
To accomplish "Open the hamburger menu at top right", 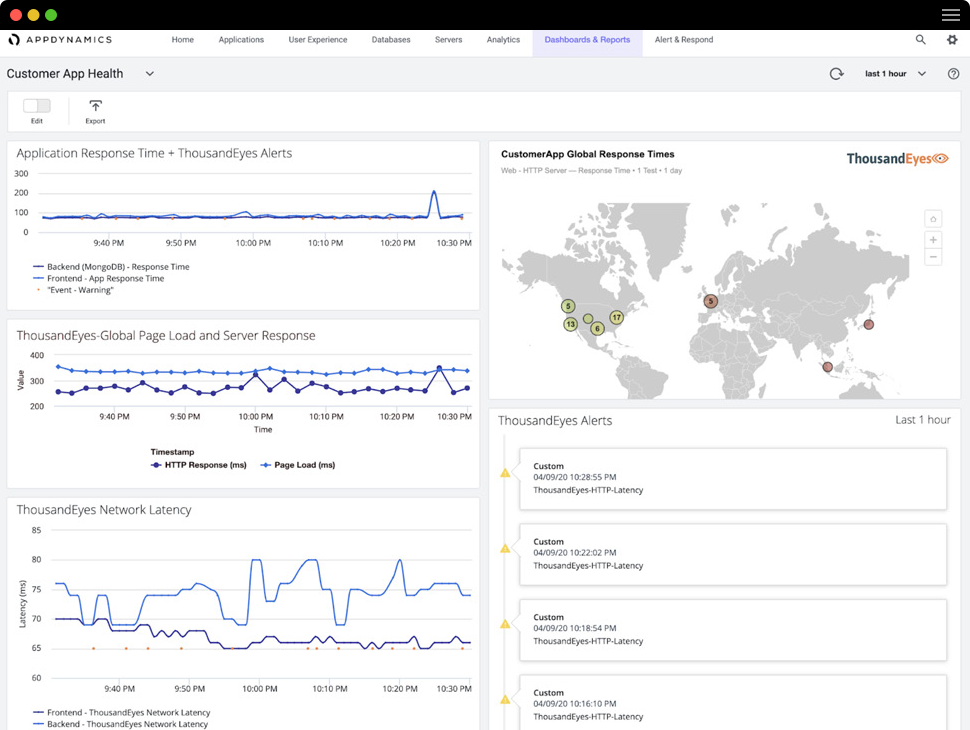I will [950, 15].
